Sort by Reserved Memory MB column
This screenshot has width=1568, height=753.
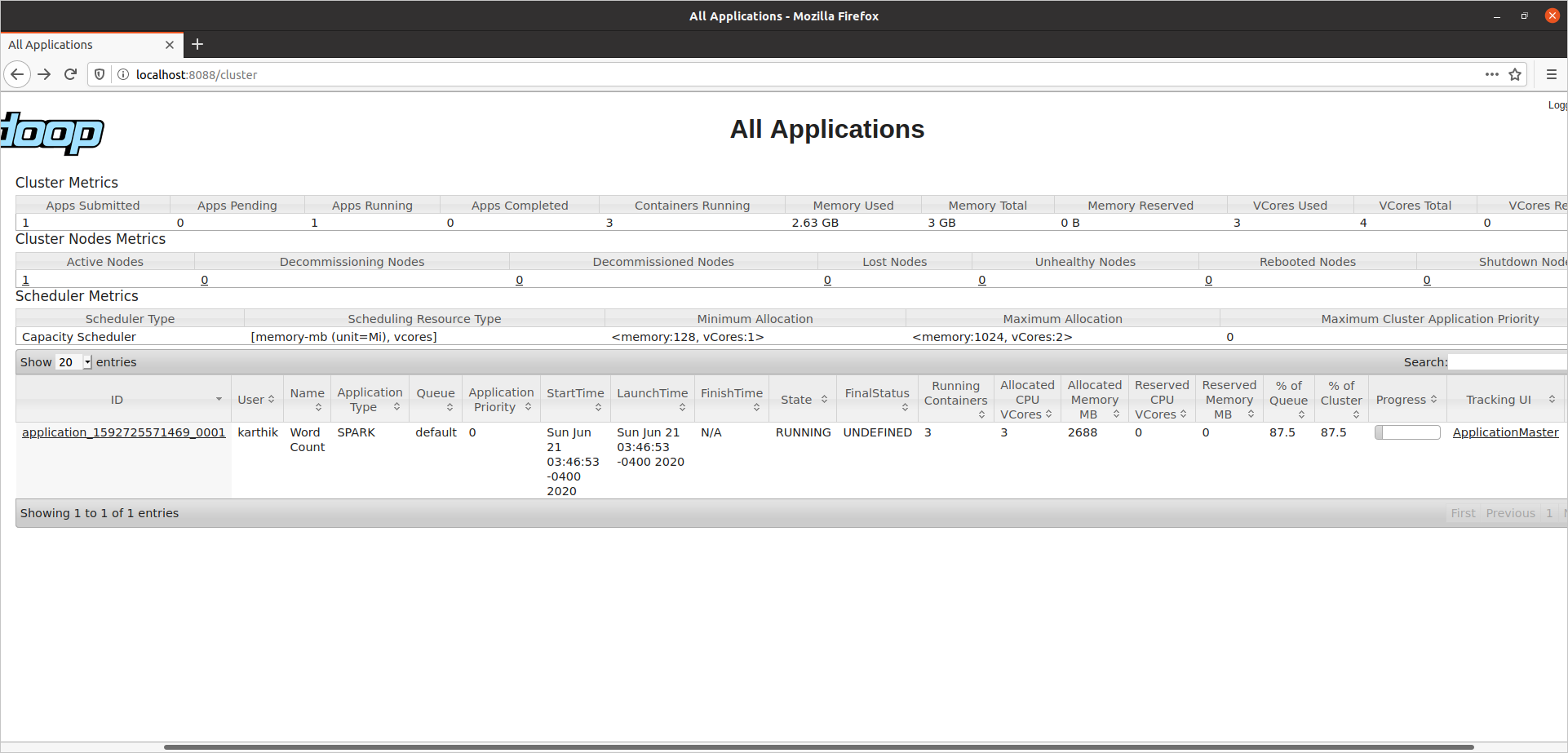pos(1229,400)
